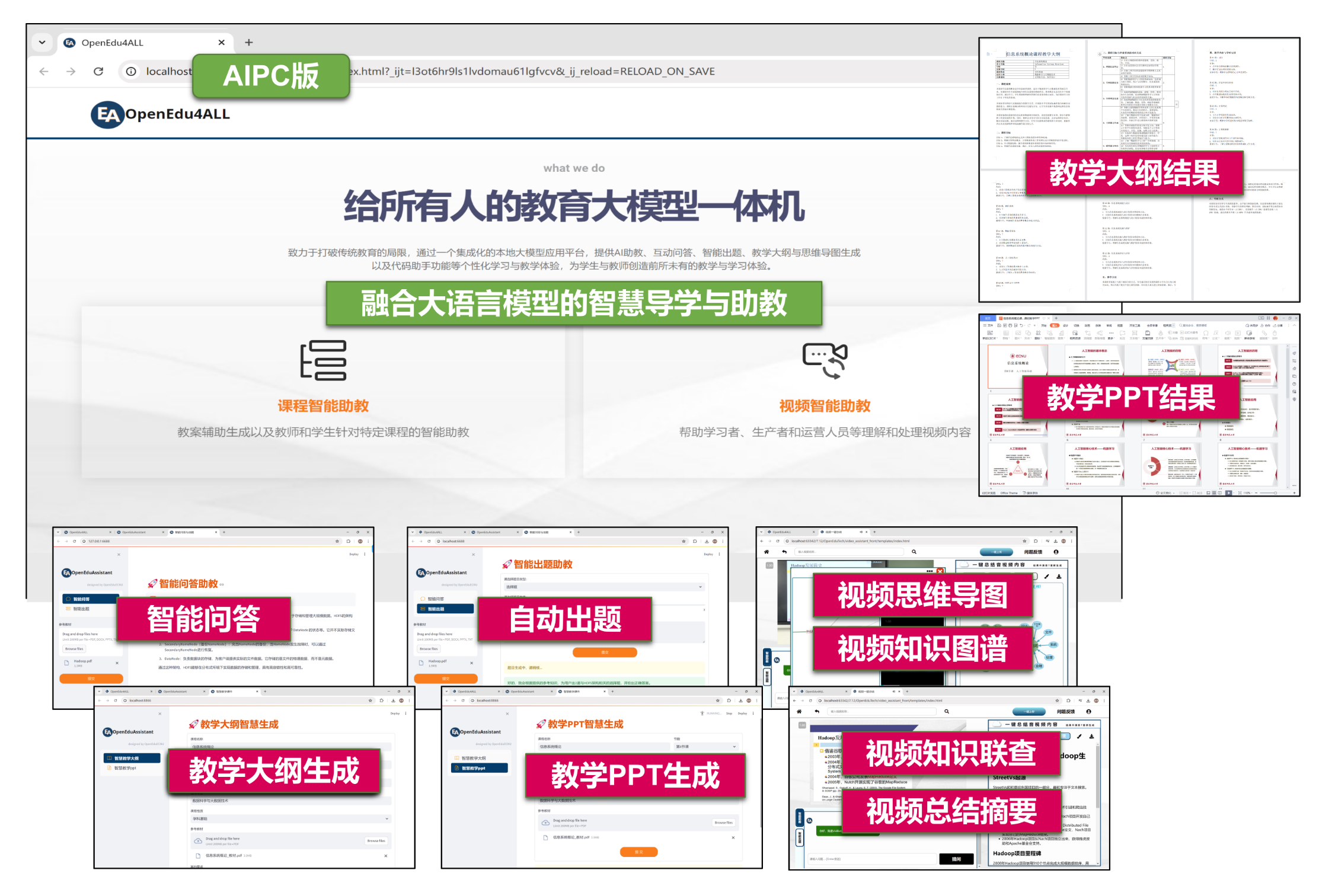This screenshot has width=1319, height=896.
Task: Click the search magnifier in video assistant toolbar
Action: coord(914,552)
